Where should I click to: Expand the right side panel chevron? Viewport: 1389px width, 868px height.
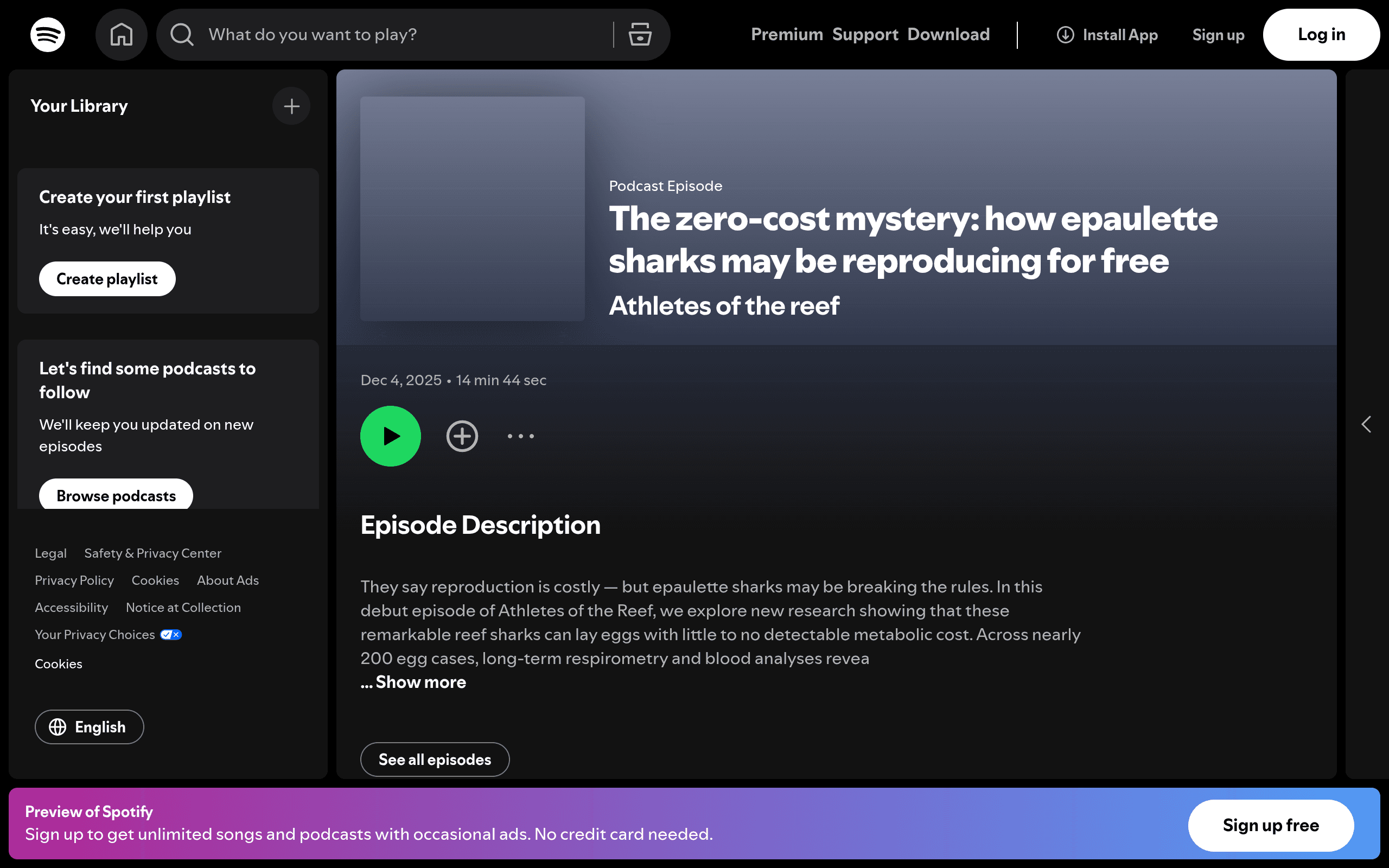[x=1366, y=425]
